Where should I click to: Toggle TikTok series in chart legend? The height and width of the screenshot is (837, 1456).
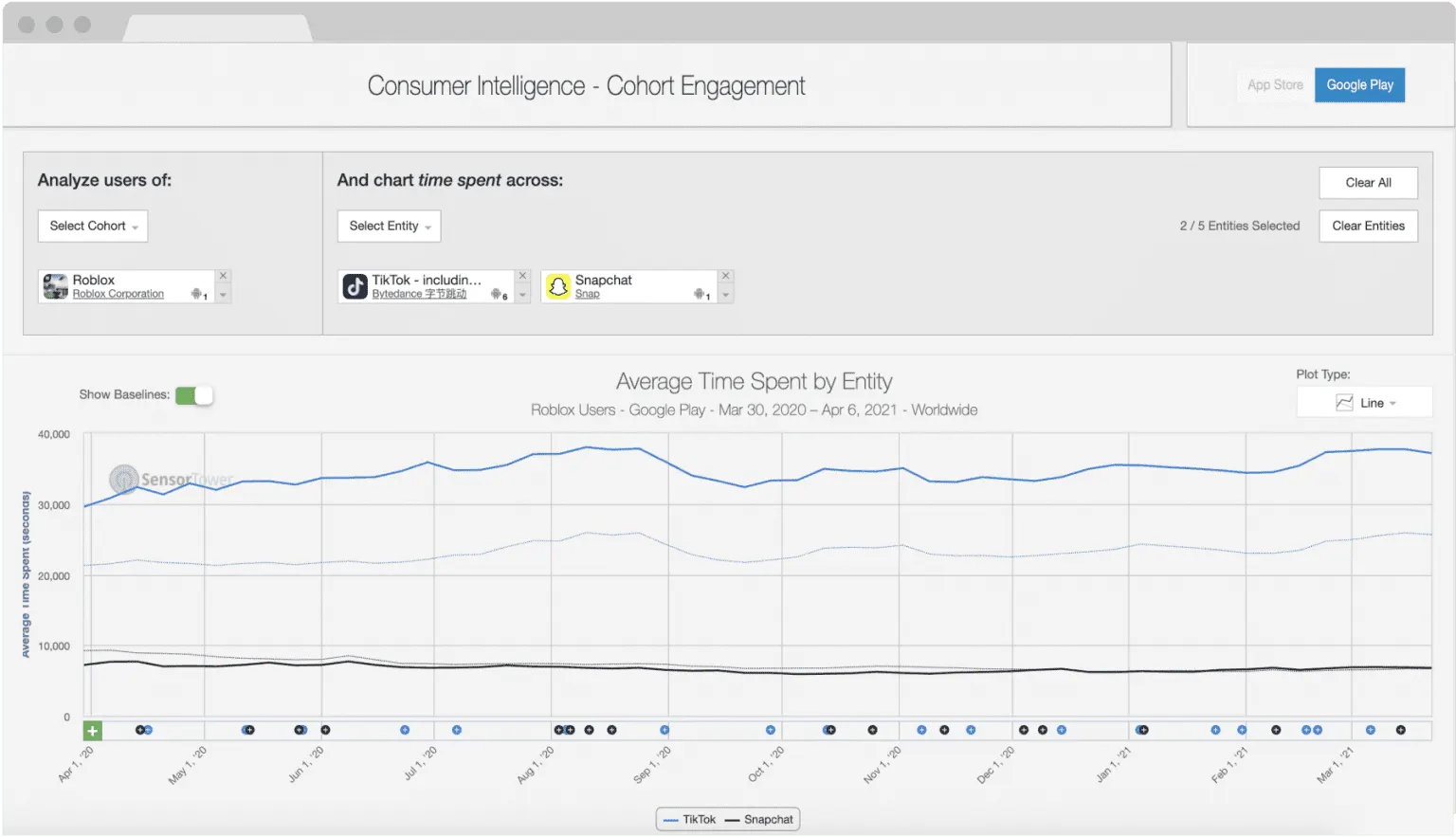(x=690, y=820)
